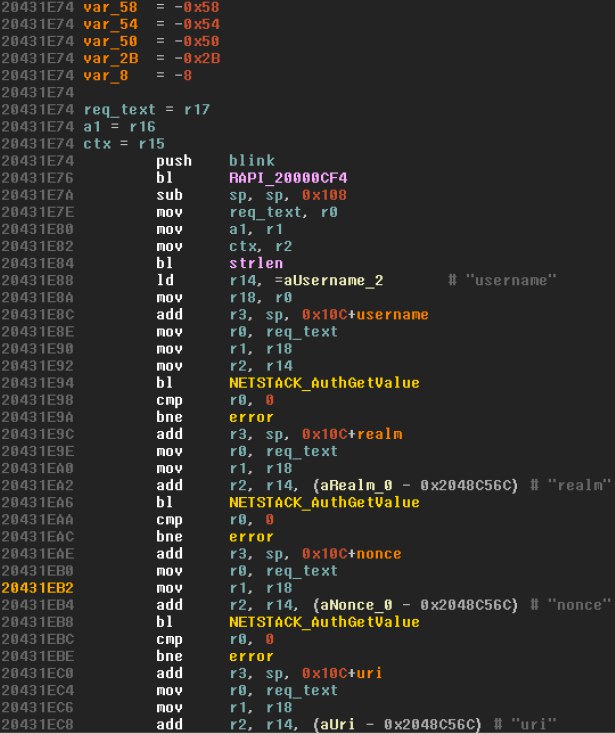Select 'a1 = r16' register alias line
Image resolution: width=615 pixels, height=734 pixels.
(x=119, y=126)
